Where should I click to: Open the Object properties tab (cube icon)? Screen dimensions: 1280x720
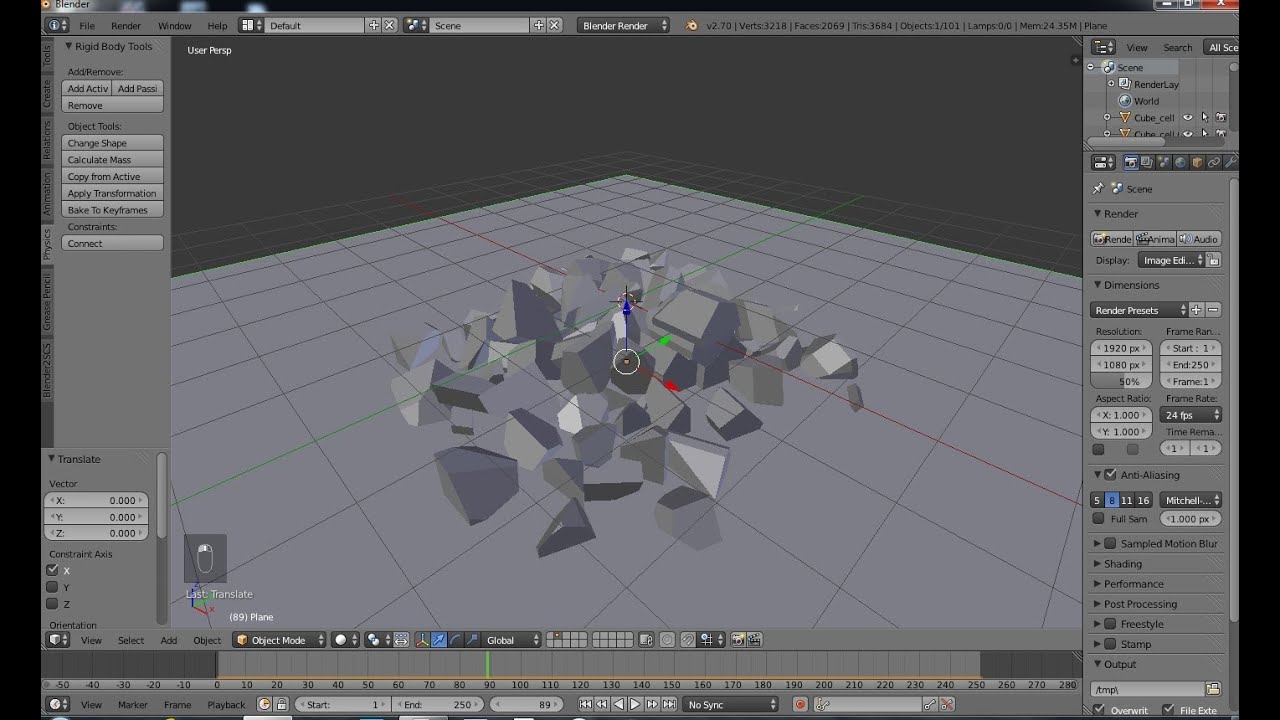[1197, 162]
